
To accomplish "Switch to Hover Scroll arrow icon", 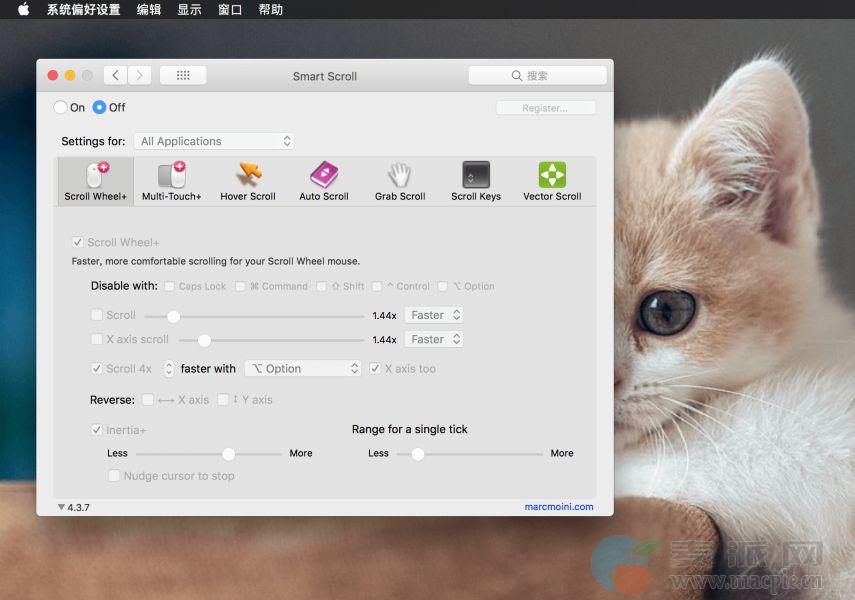I will coord(248,176).
